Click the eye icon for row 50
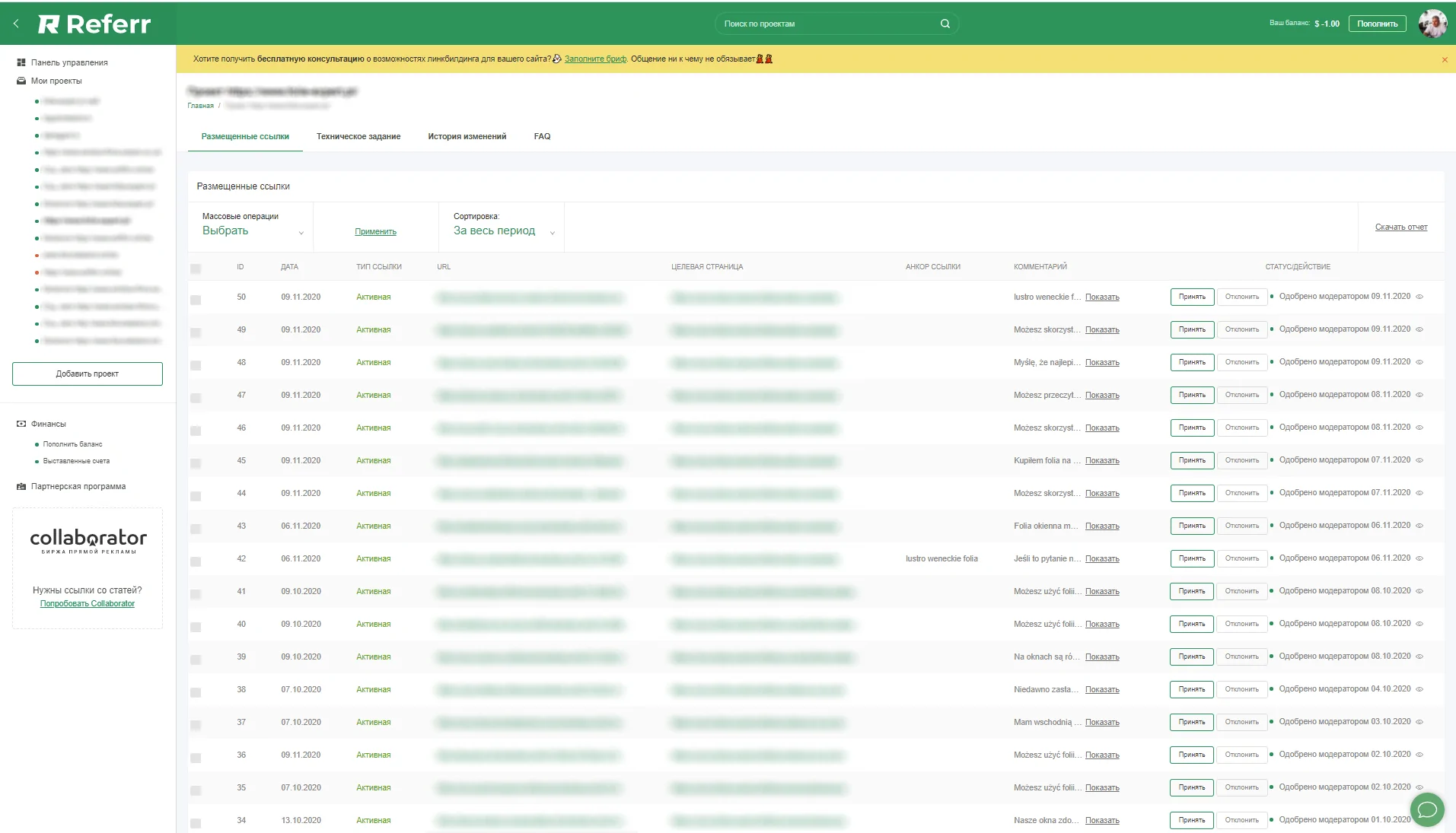The width and height of the screenshot is (1456, 833). point(1419,297)
